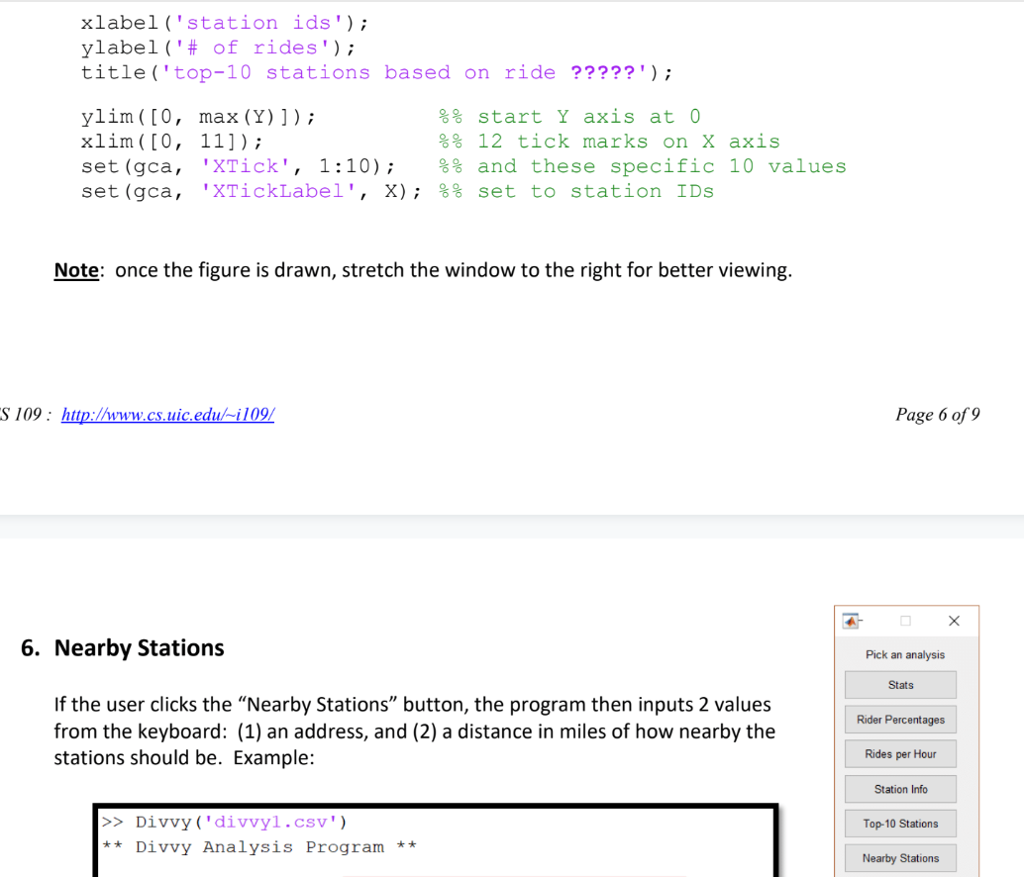Click the "set to station IDs" comment
Viewport: 1024px width, 877px height.
coord(595,191)
